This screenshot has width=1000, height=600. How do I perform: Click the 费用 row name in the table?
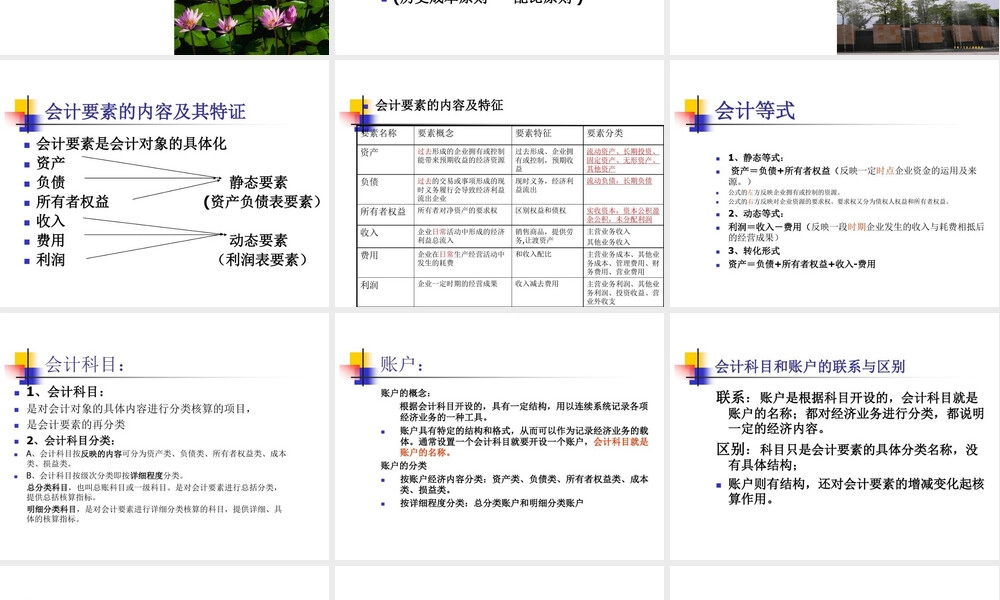[369, 255]
